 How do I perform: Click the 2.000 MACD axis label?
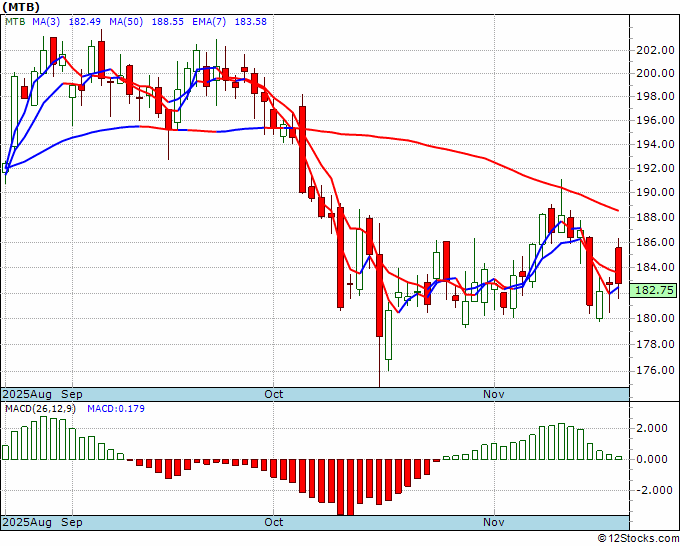[x=652, y=428]
